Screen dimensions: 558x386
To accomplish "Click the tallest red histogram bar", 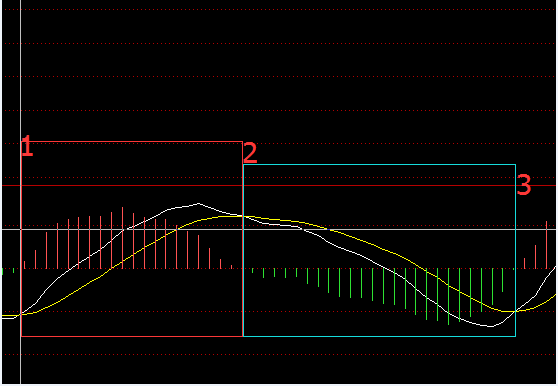I will [x=122, y=238].
